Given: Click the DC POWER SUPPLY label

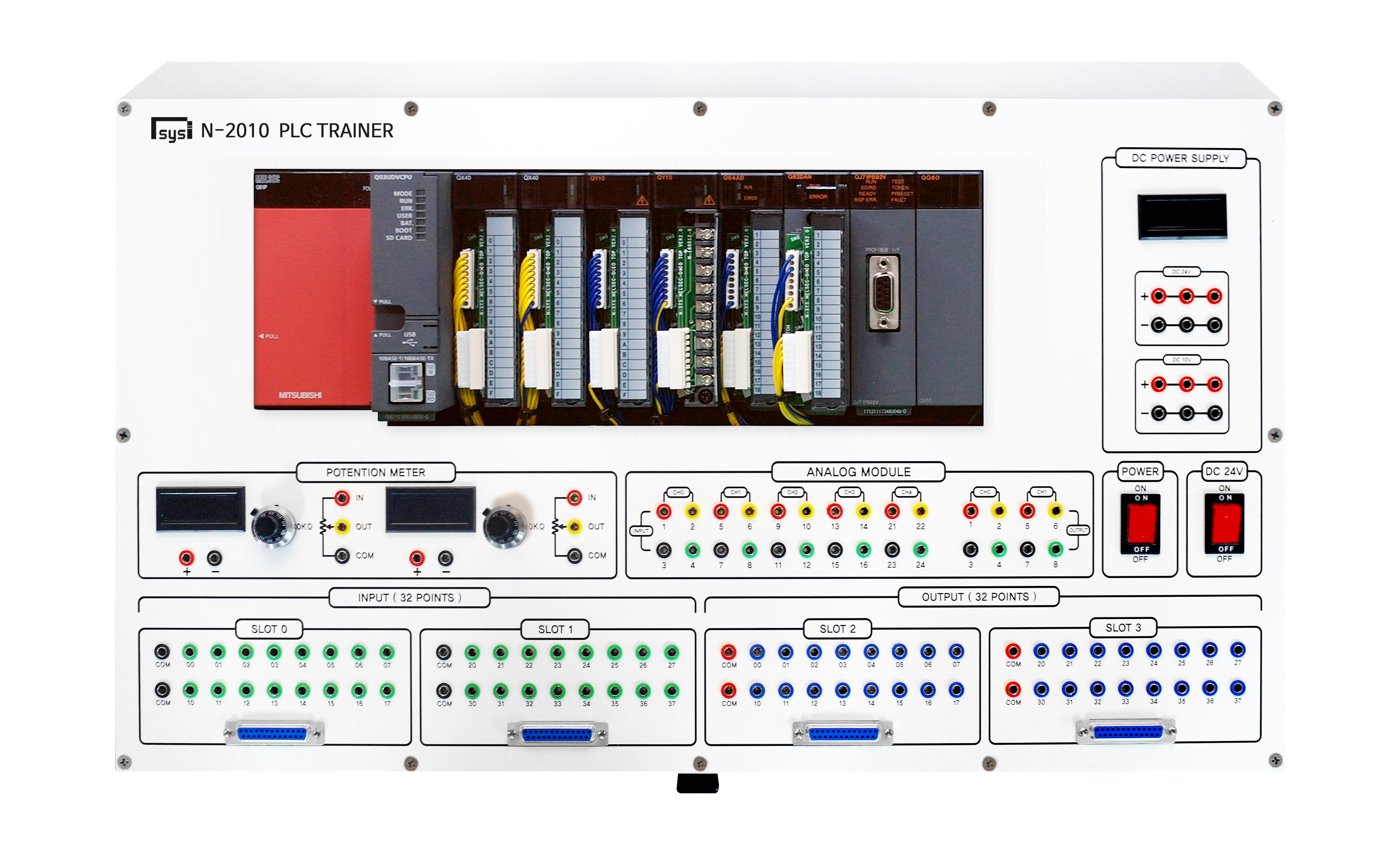Looking at the screenshot, I should point(1181,158).
